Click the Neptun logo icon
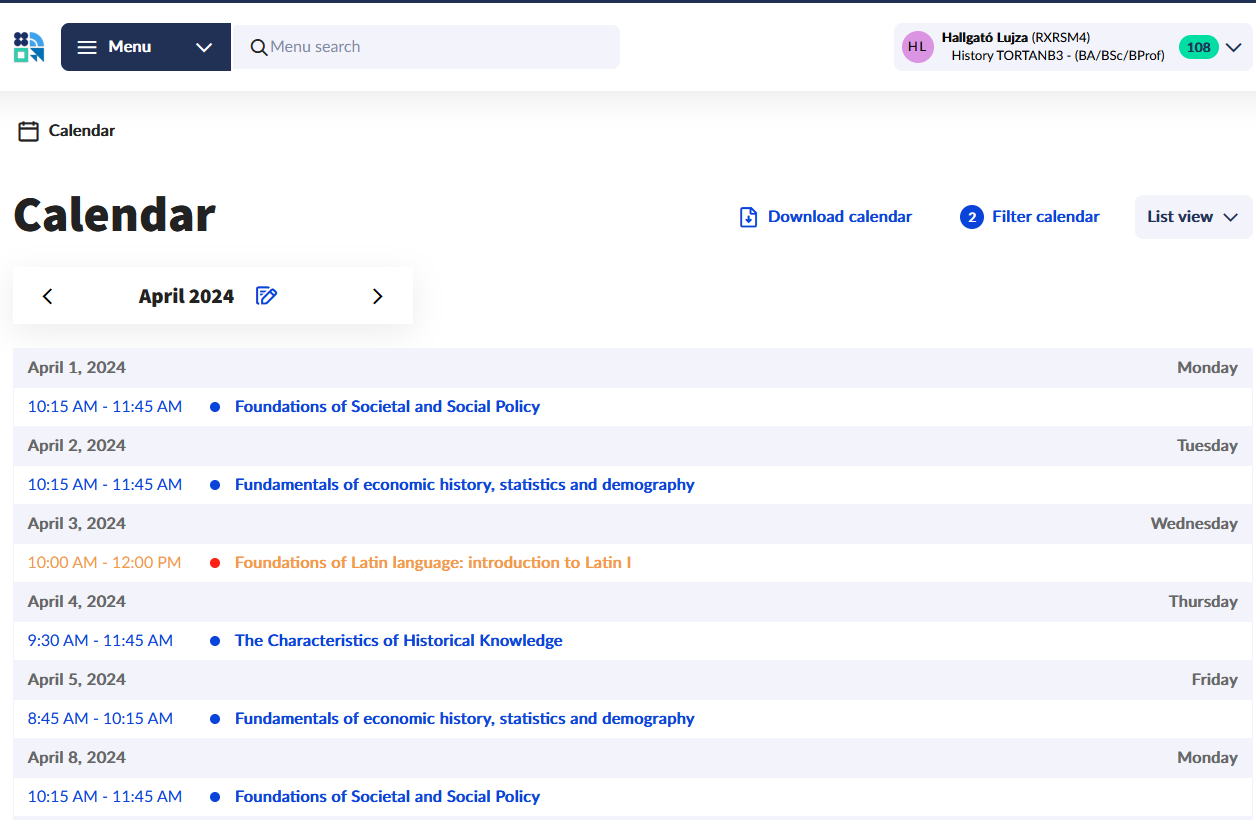 tap(29, 47)
